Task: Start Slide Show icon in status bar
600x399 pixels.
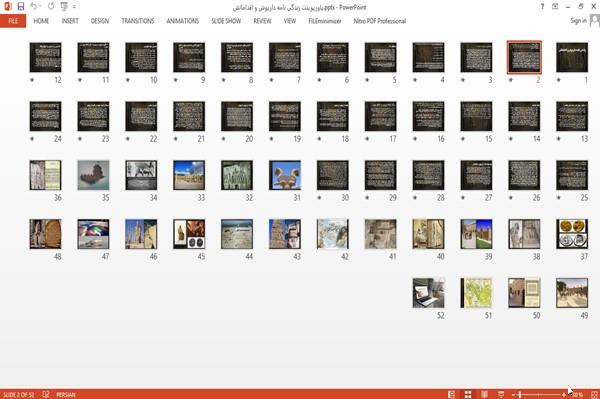Action: 501,394
